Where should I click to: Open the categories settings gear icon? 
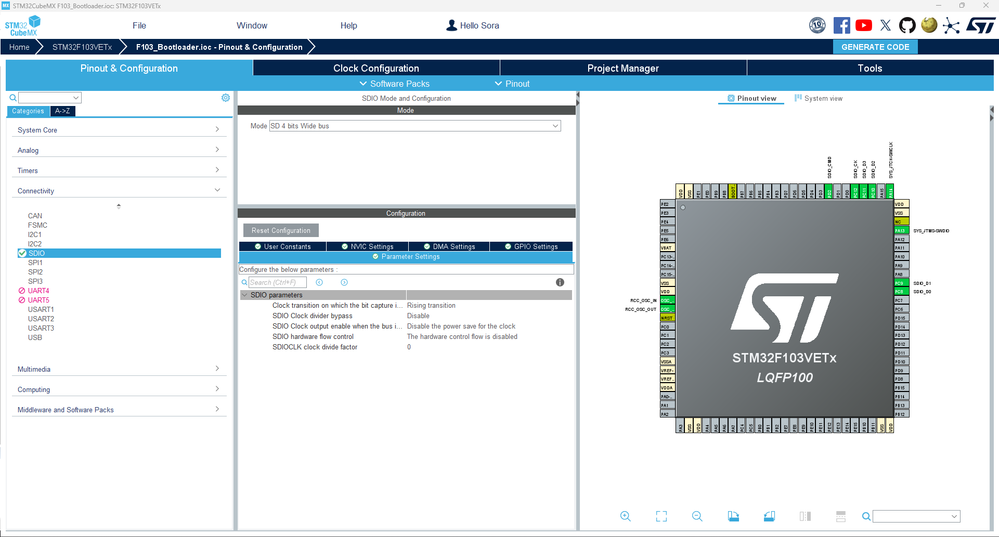[x=226, y=97]
